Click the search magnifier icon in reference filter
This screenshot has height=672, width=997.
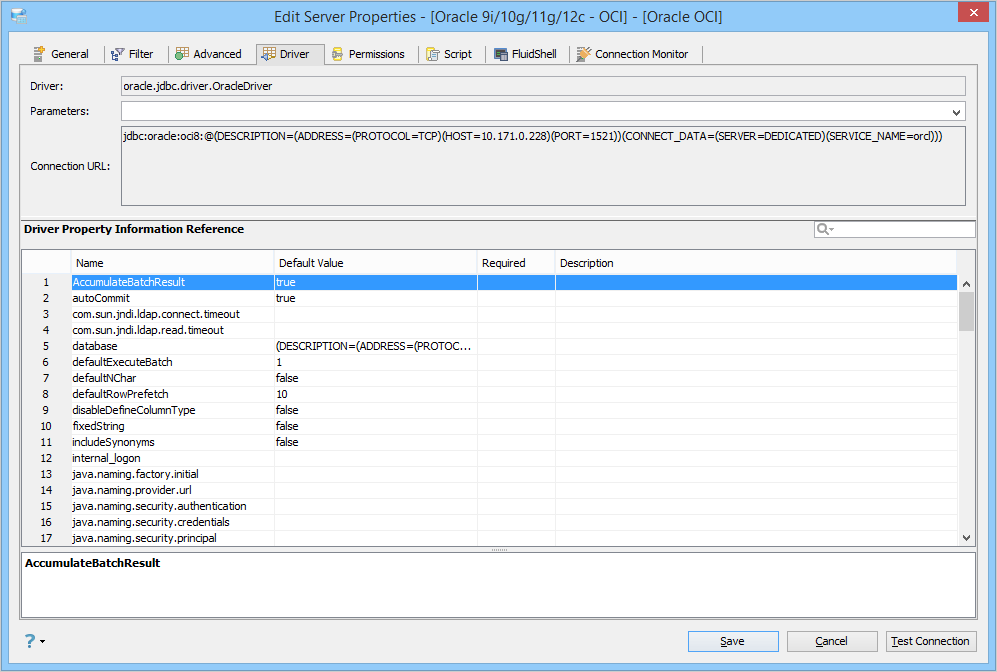click(825, 230)
